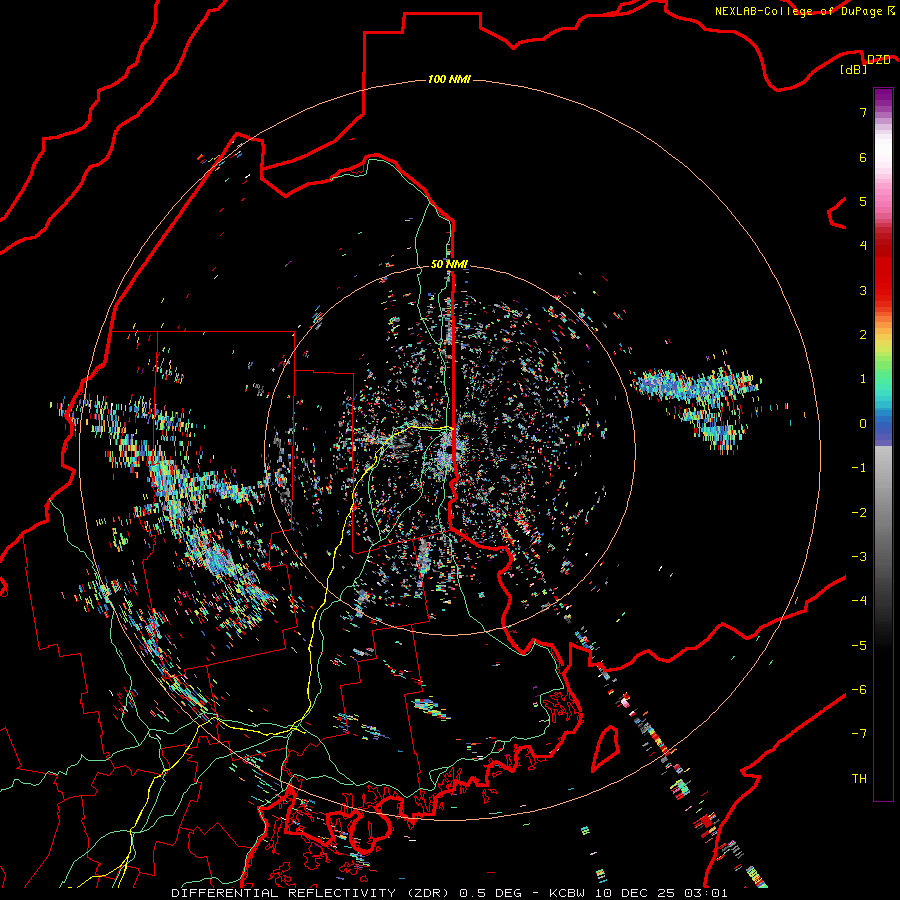Click the 1 dB legend tick label

[x=863, y=379]
